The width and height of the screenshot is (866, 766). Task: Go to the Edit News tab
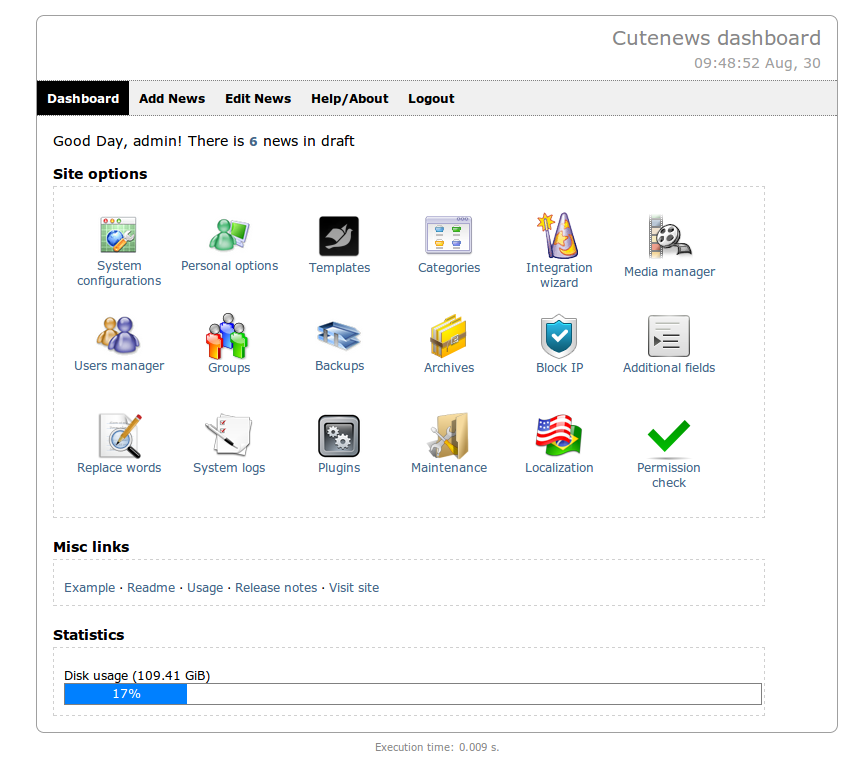(258, 99)
